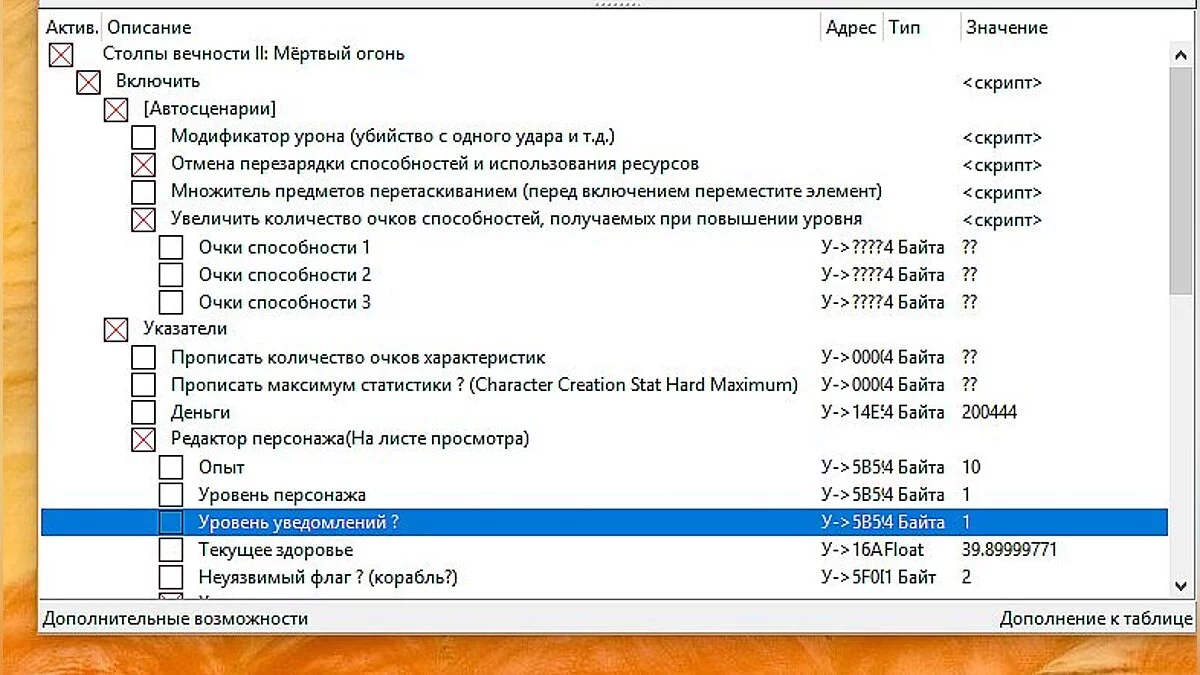Viewport: 1200px width, 675px height.
Task: Select Очки способности 1 row text
Action: [x=284, y=247]
